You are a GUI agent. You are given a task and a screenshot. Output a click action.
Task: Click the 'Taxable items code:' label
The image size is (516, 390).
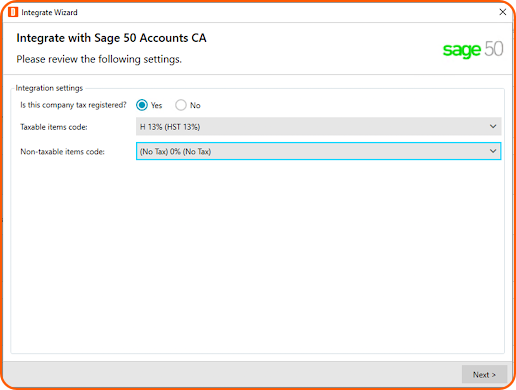(54, 127)
